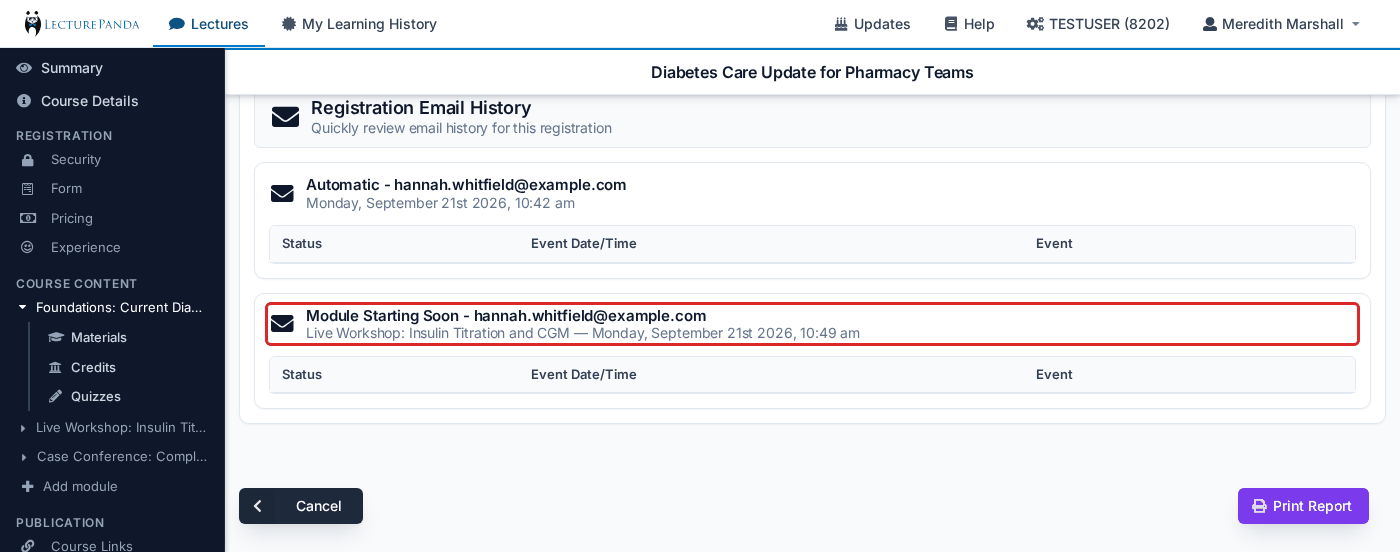1400x552 pixels.
Task: Open TESTUSER (8202) settings
Action: (1098, 23)
